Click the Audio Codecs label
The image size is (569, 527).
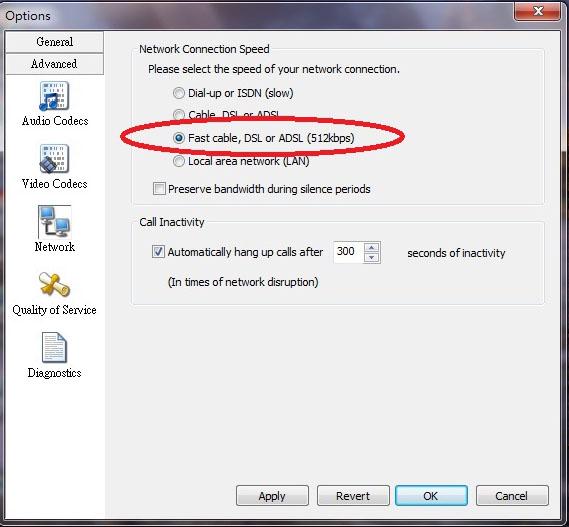(55, 121)
